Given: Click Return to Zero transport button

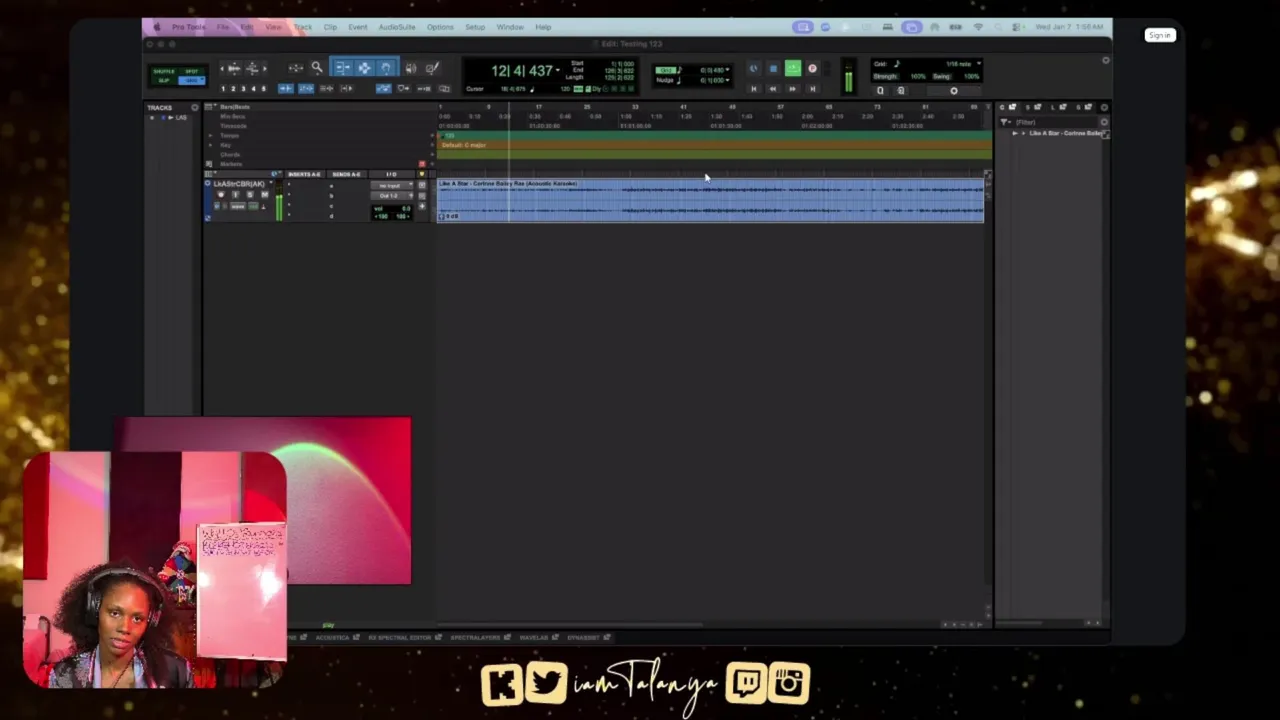Looking at the screenshot, I should coord(754,89).
